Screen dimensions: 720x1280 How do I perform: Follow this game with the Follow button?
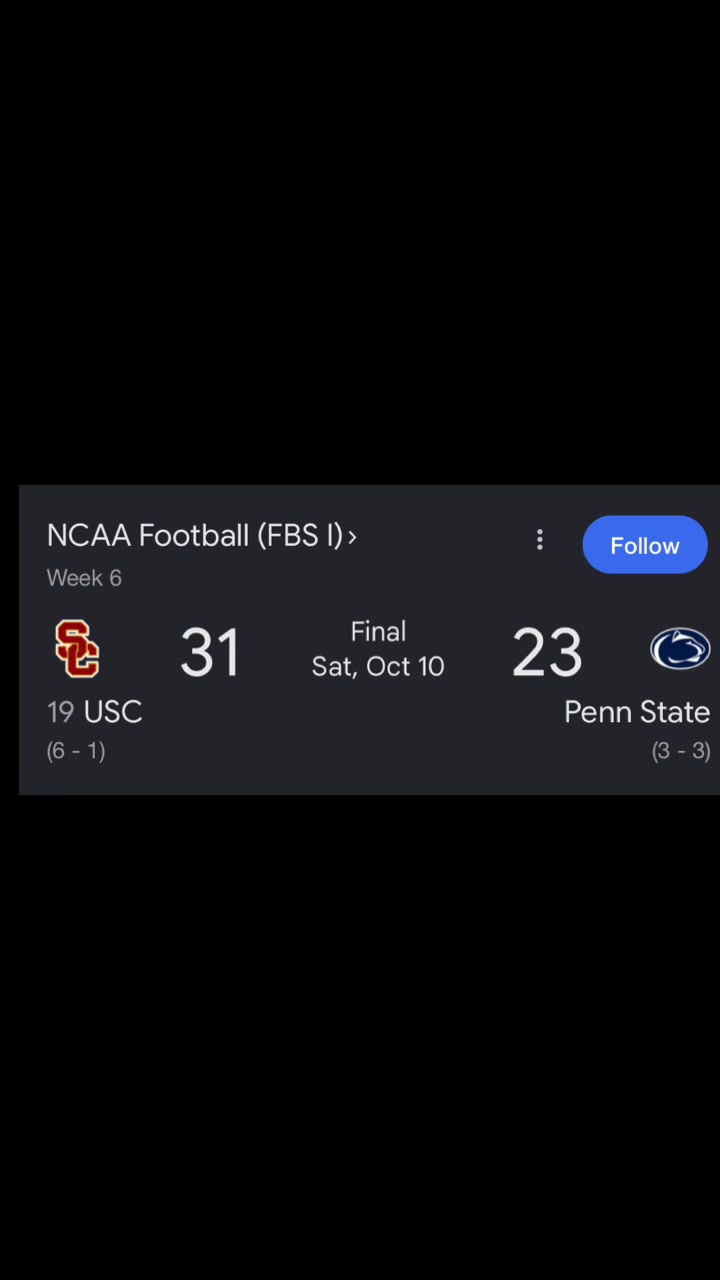coord(645,545)
